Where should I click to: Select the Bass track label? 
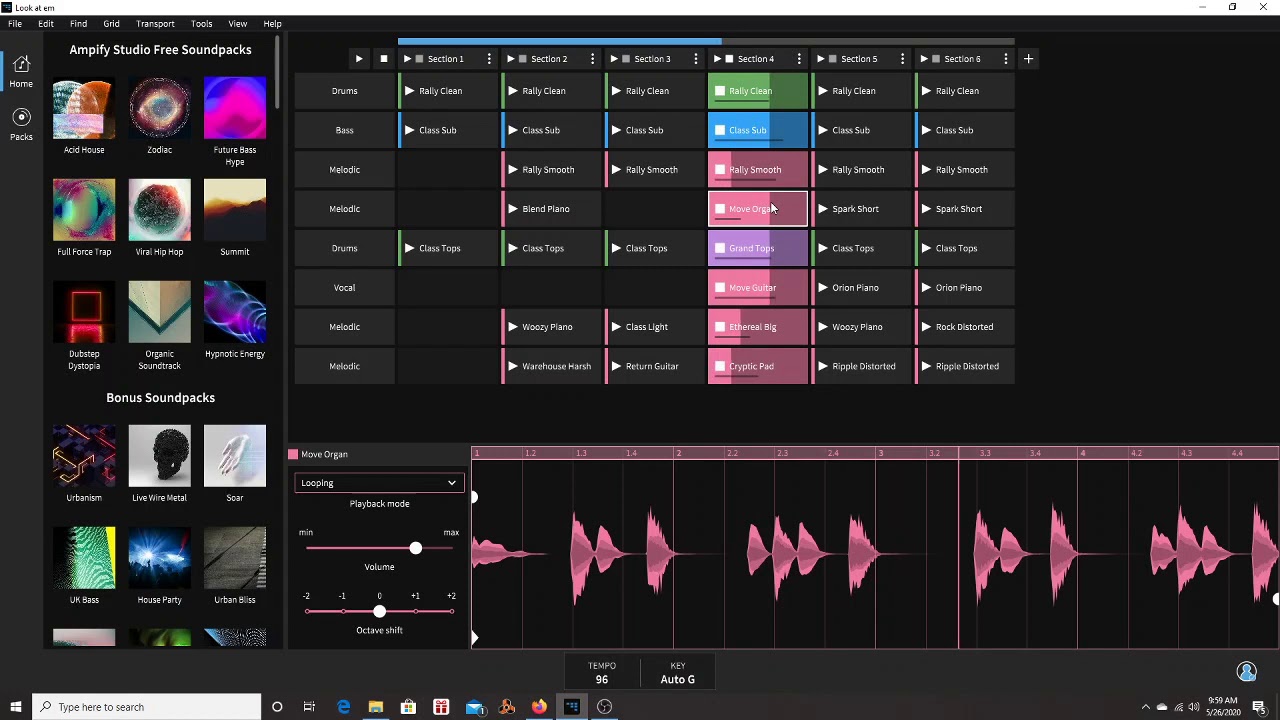tap(344, 130)
